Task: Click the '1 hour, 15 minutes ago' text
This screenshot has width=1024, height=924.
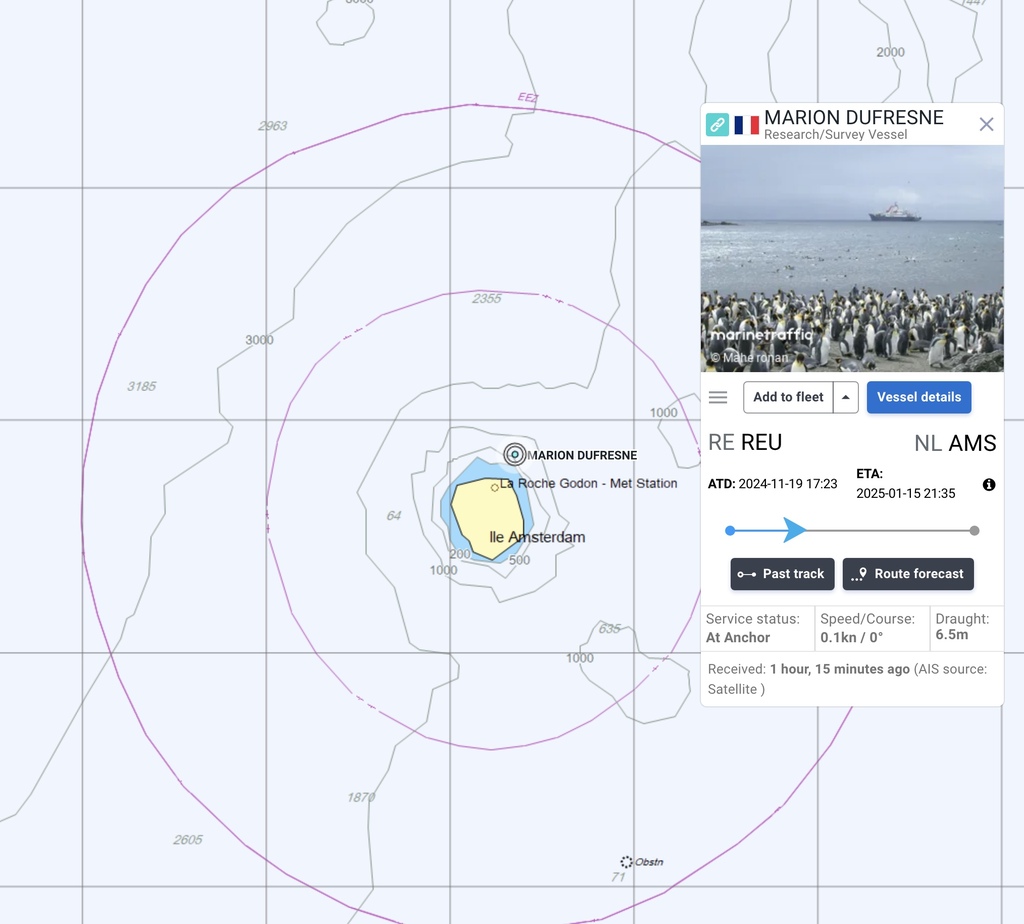Action: point(840,669)
